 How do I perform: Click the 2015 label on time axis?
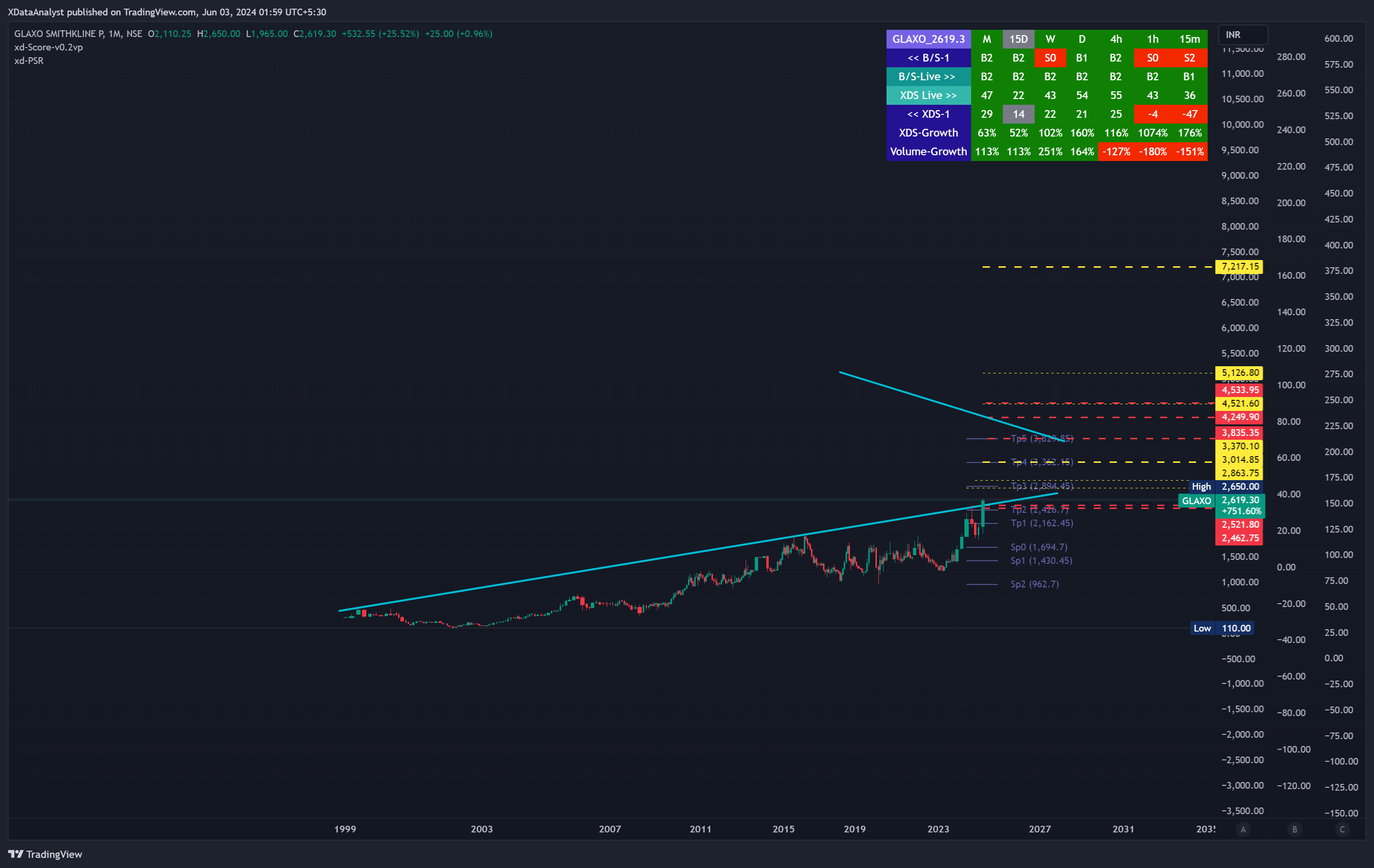pyautogui.click(x=784, y=829)
